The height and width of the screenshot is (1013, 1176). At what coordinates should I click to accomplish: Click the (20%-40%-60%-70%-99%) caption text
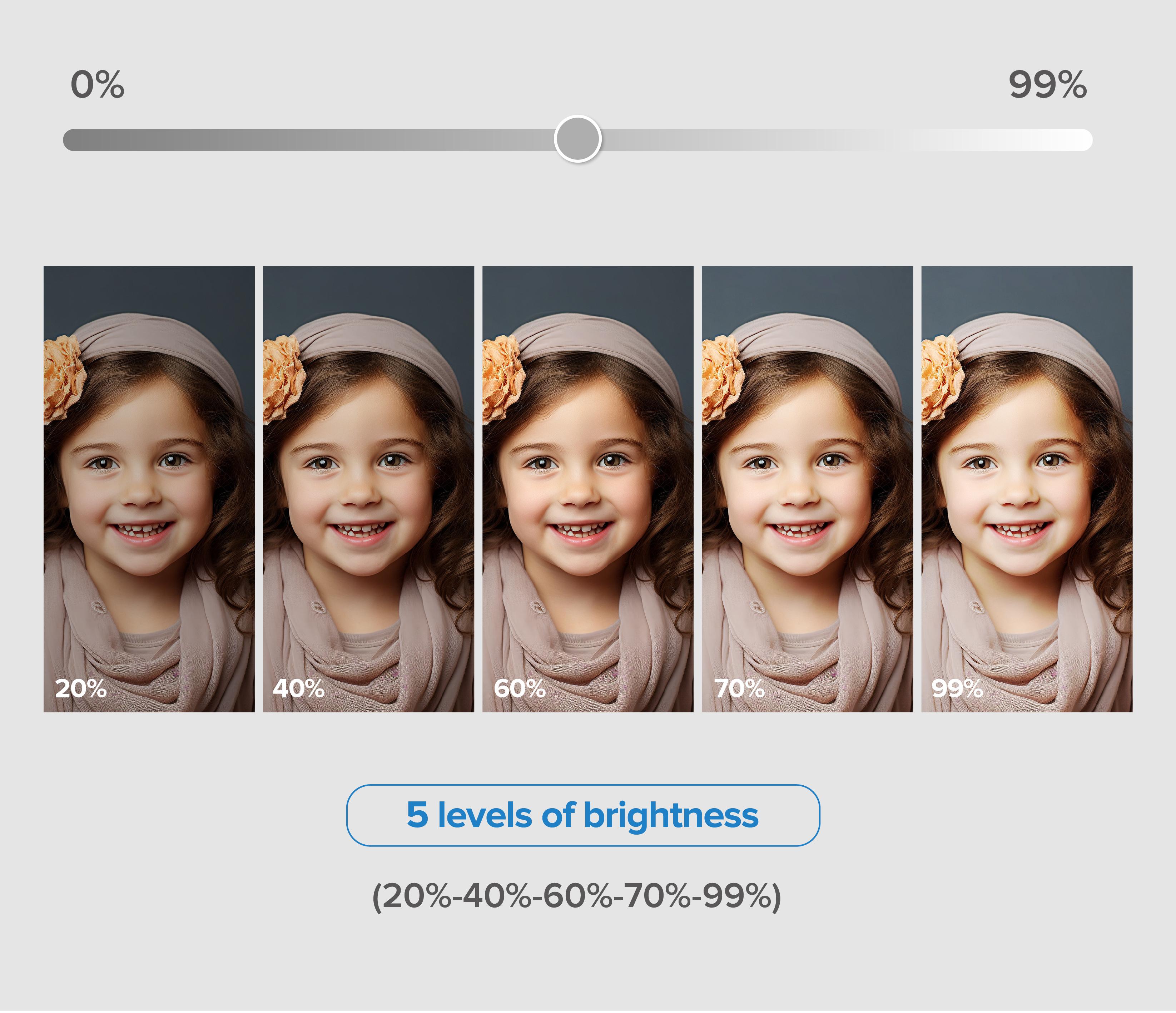click(x=577, y=896)
